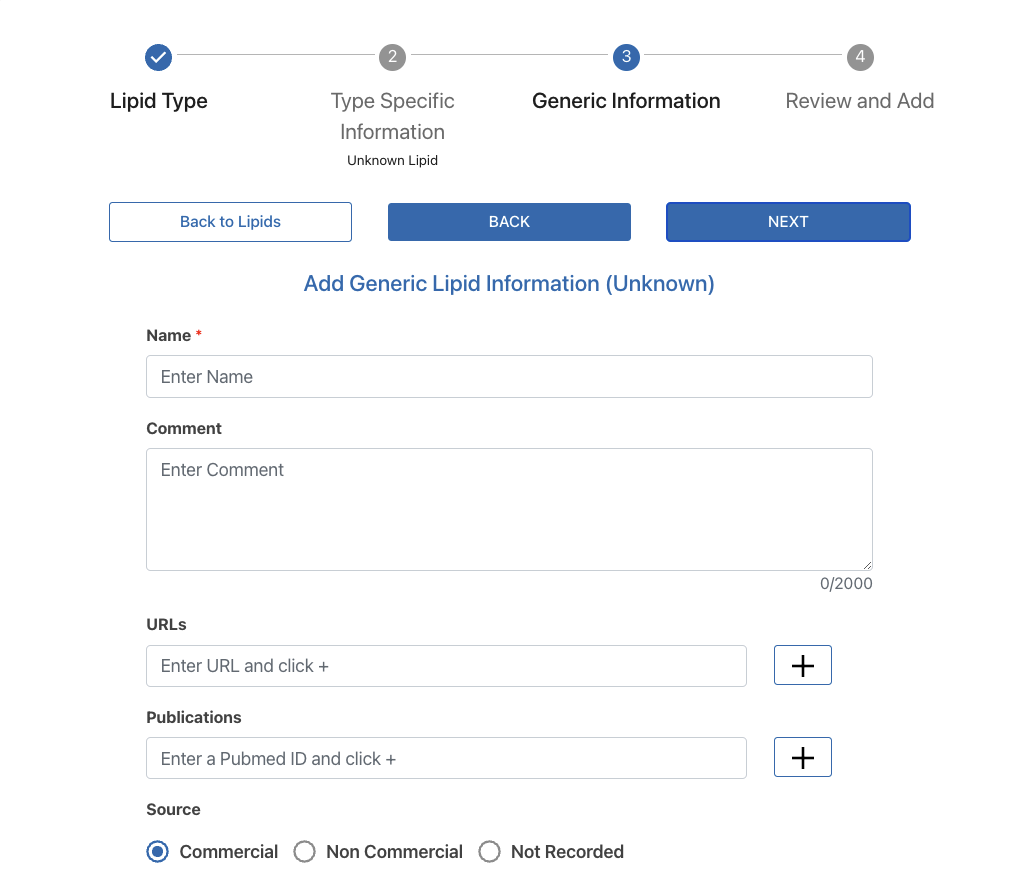The width and height of the screenshot is (1018, 895).
Task: Set source to Not Recorded
Action: [x=489, y=852]
